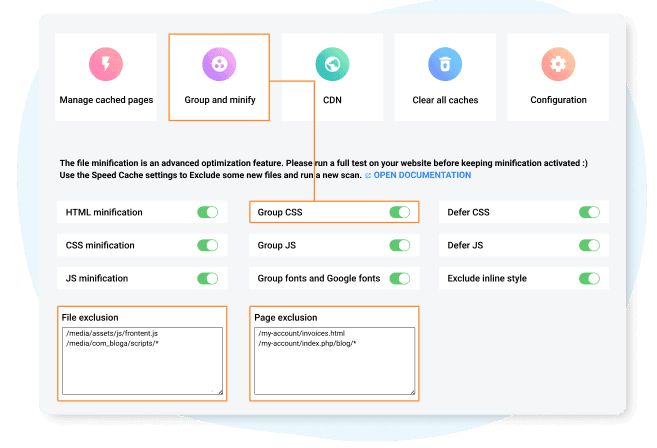657x448 pixels.
Task: Switch off Group JS toggle
Action: point(400,245)
